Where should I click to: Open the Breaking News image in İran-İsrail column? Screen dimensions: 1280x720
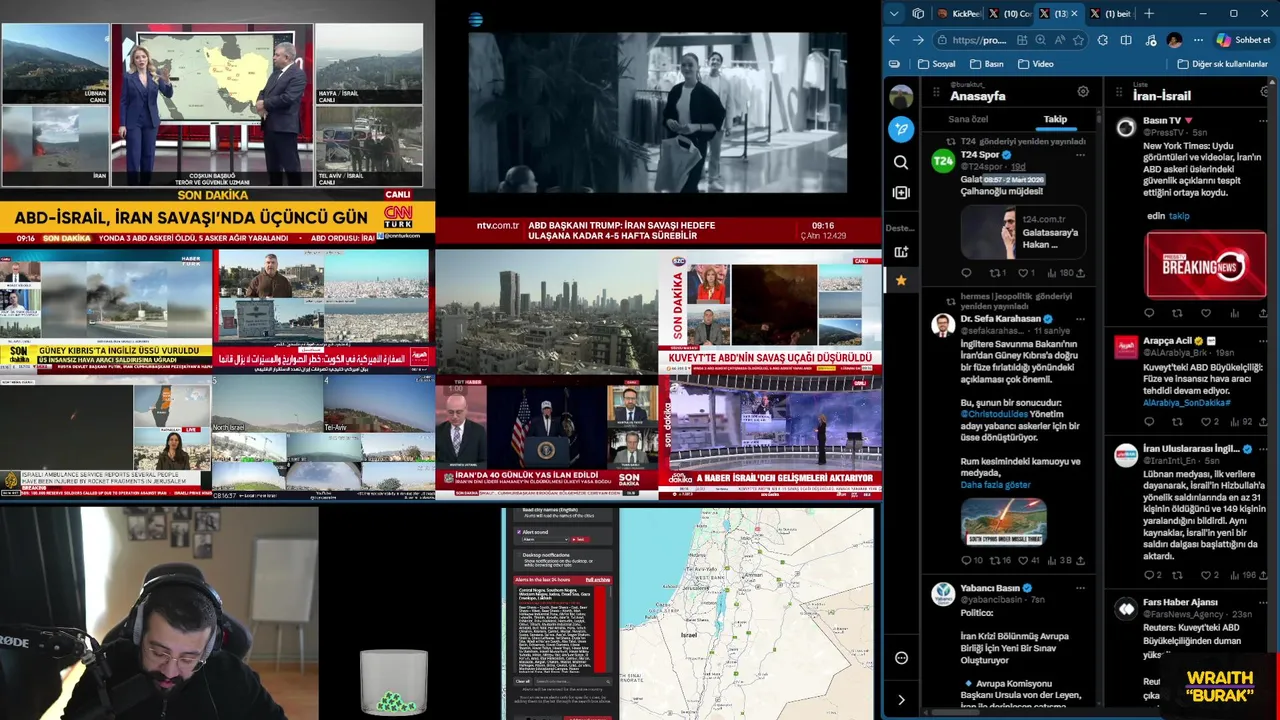tap(1205, 265)
